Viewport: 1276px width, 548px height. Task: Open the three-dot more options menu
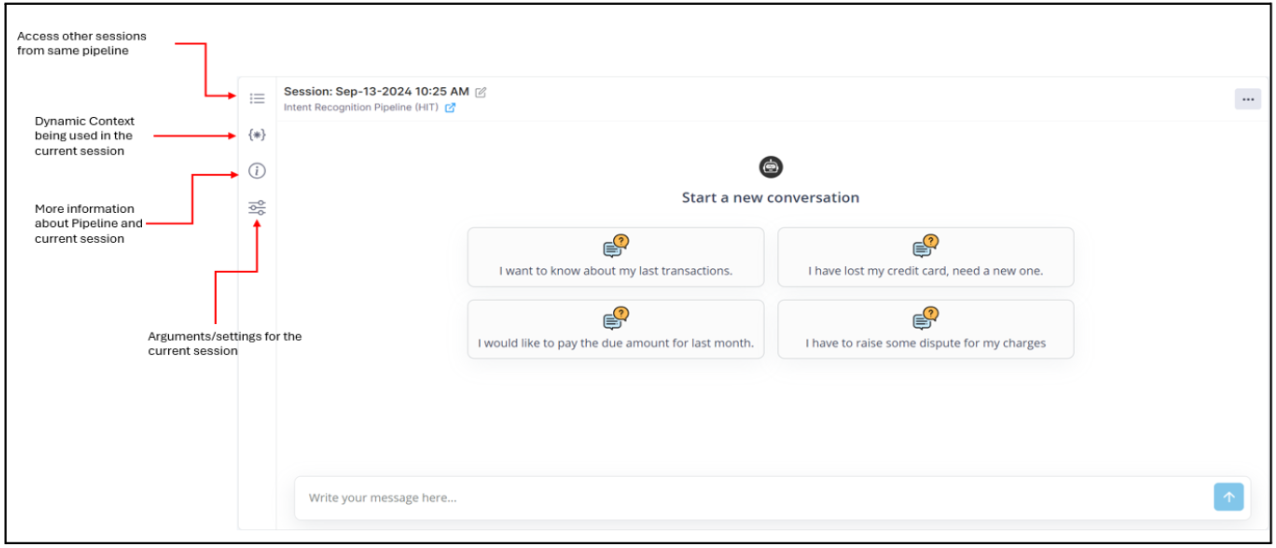(x=1247, y=99)
